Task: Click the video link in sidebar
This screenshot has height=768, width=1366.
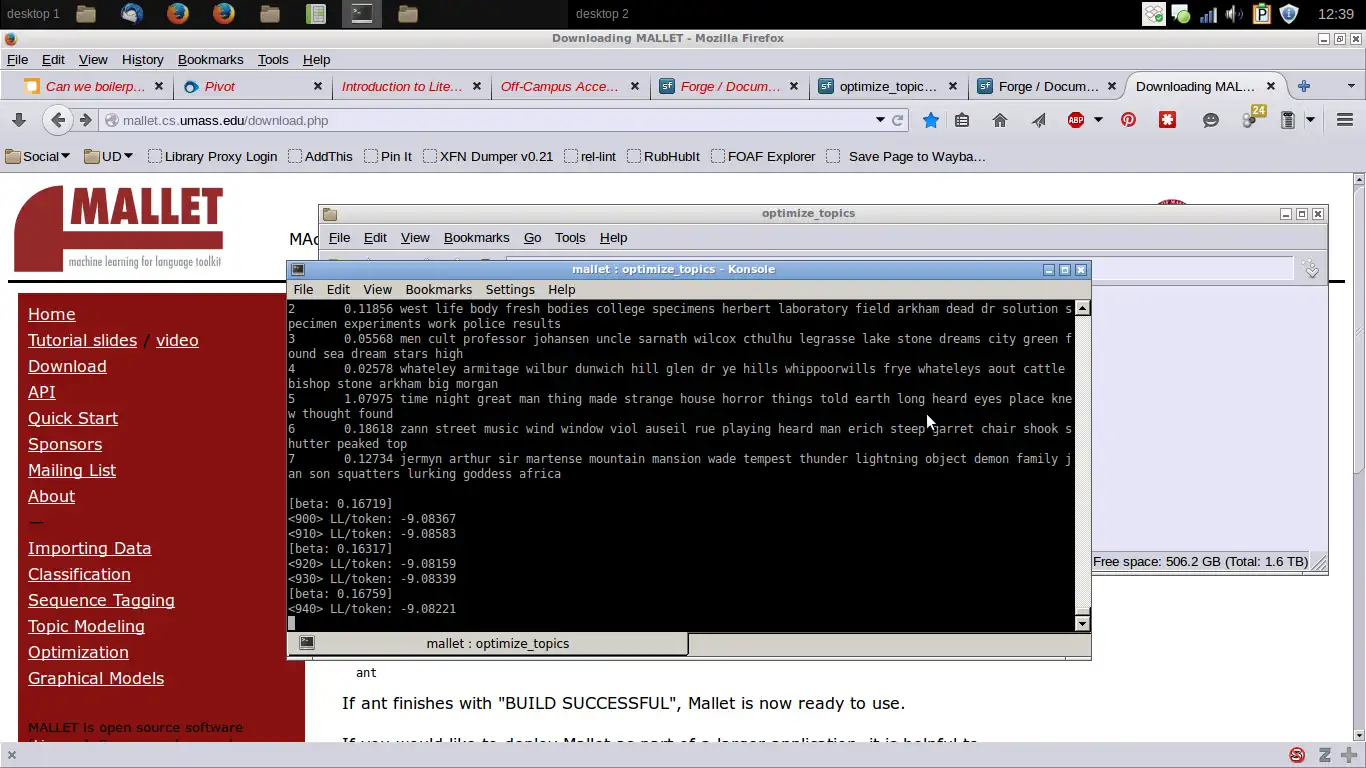Action: [x=177, y=340]
